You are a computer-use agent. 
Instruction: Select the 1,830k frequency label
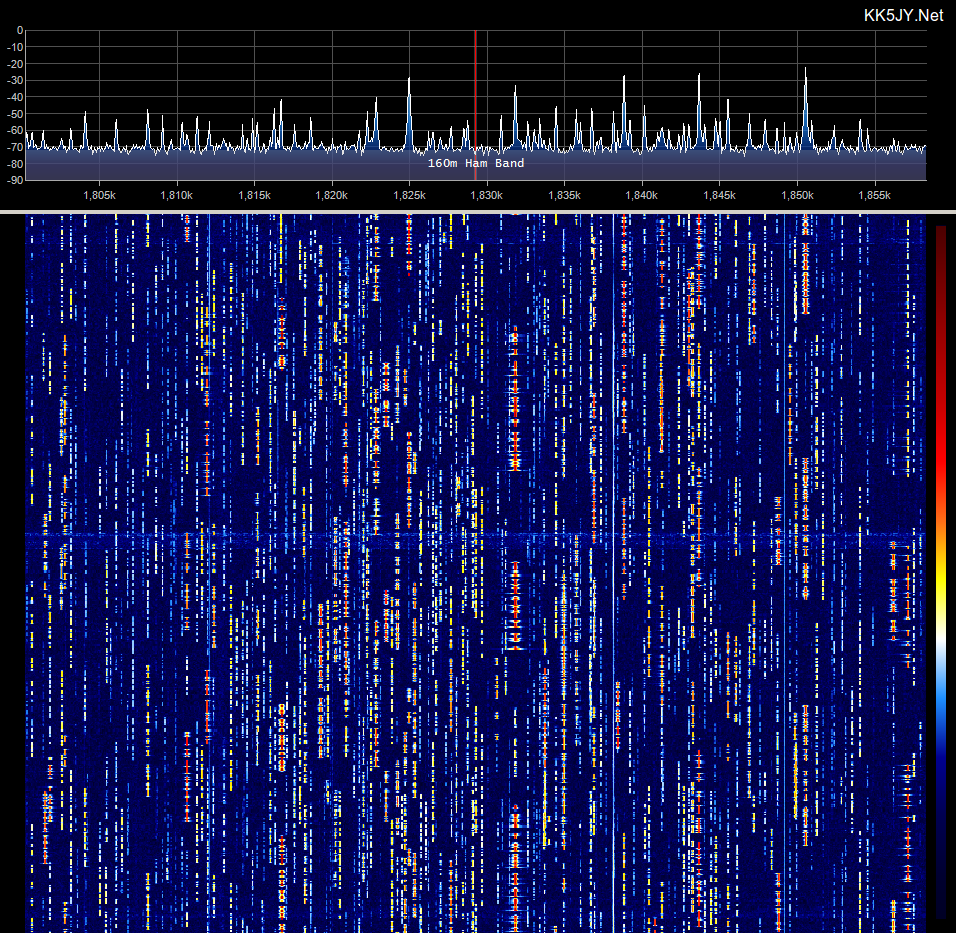[487, 195]
